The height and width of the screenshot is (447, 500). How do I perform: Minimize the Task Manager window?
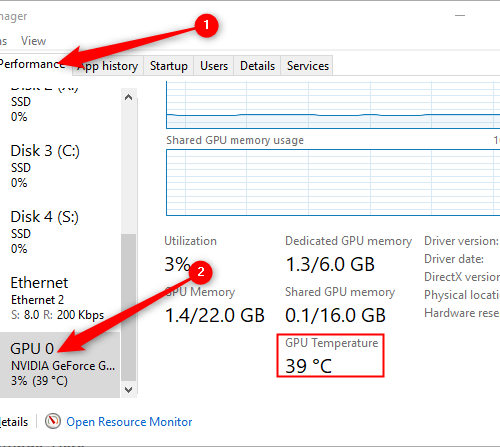pos(460,16)
